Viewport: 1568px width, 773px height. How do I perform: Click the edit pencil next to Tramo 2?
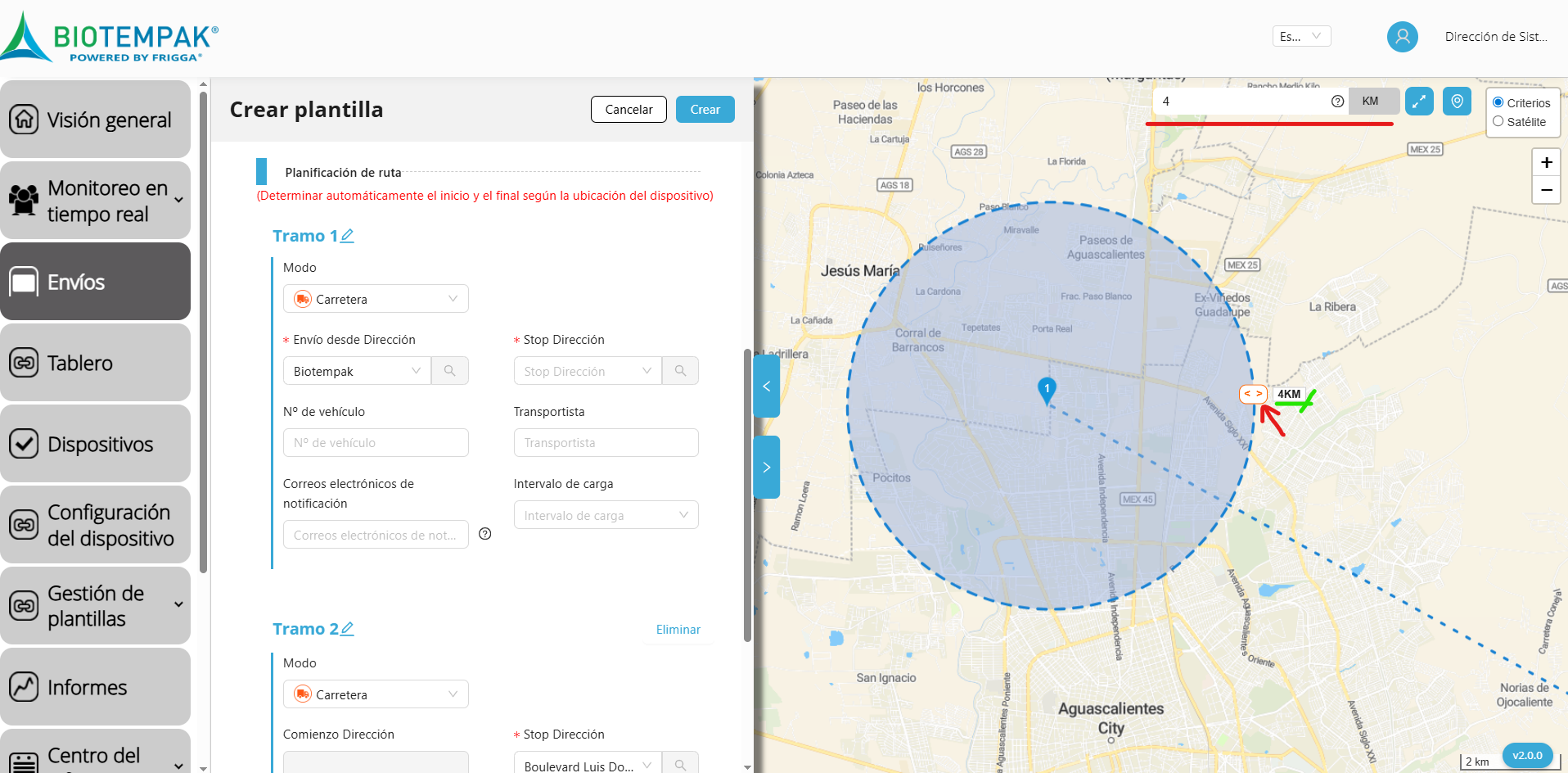(x=347, y=629)
